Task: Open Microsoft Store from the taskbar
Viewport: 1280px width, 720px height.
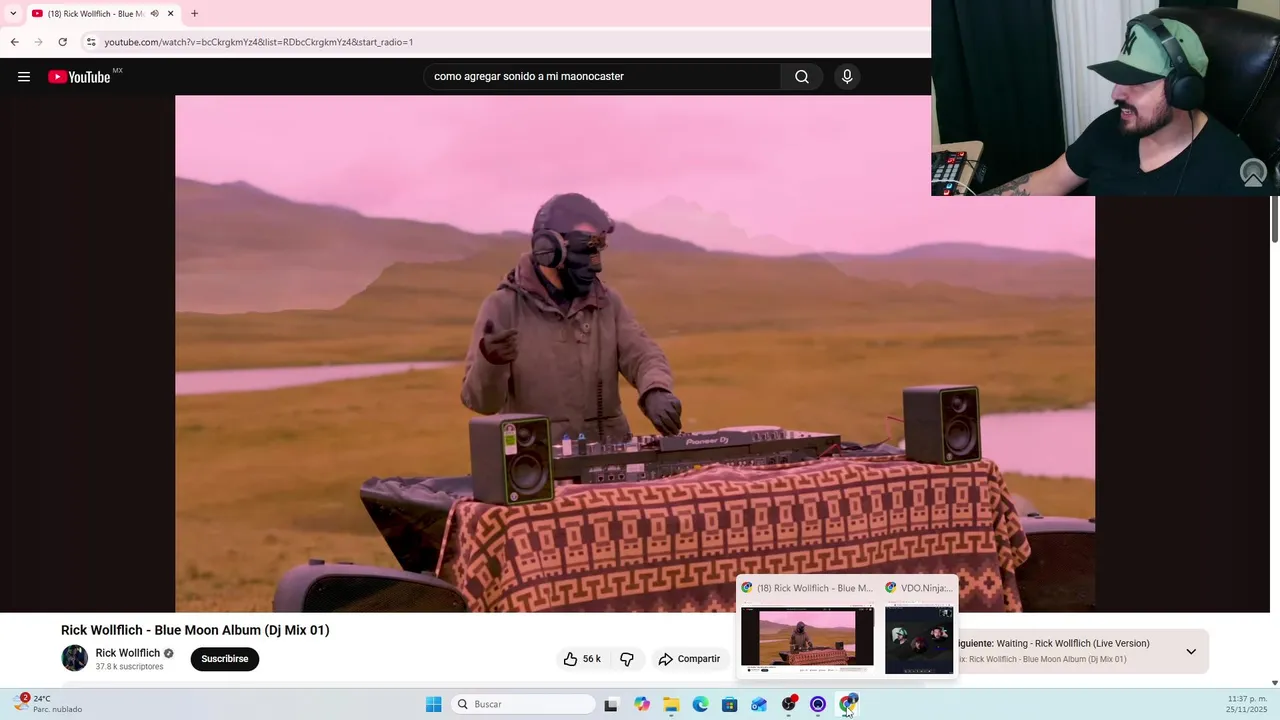Action: [730, 704]
